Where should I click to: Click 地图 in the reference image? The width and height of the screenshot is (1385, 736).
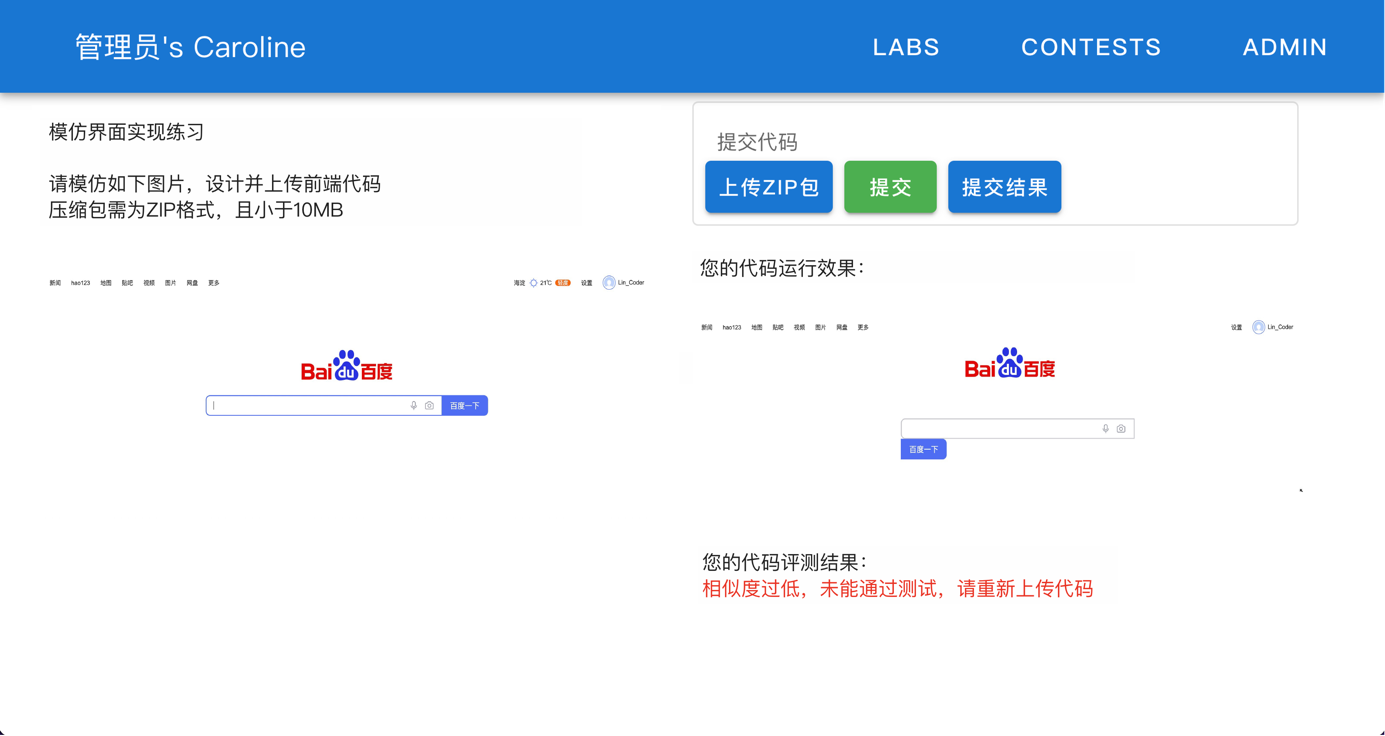(x=106, y=283)
